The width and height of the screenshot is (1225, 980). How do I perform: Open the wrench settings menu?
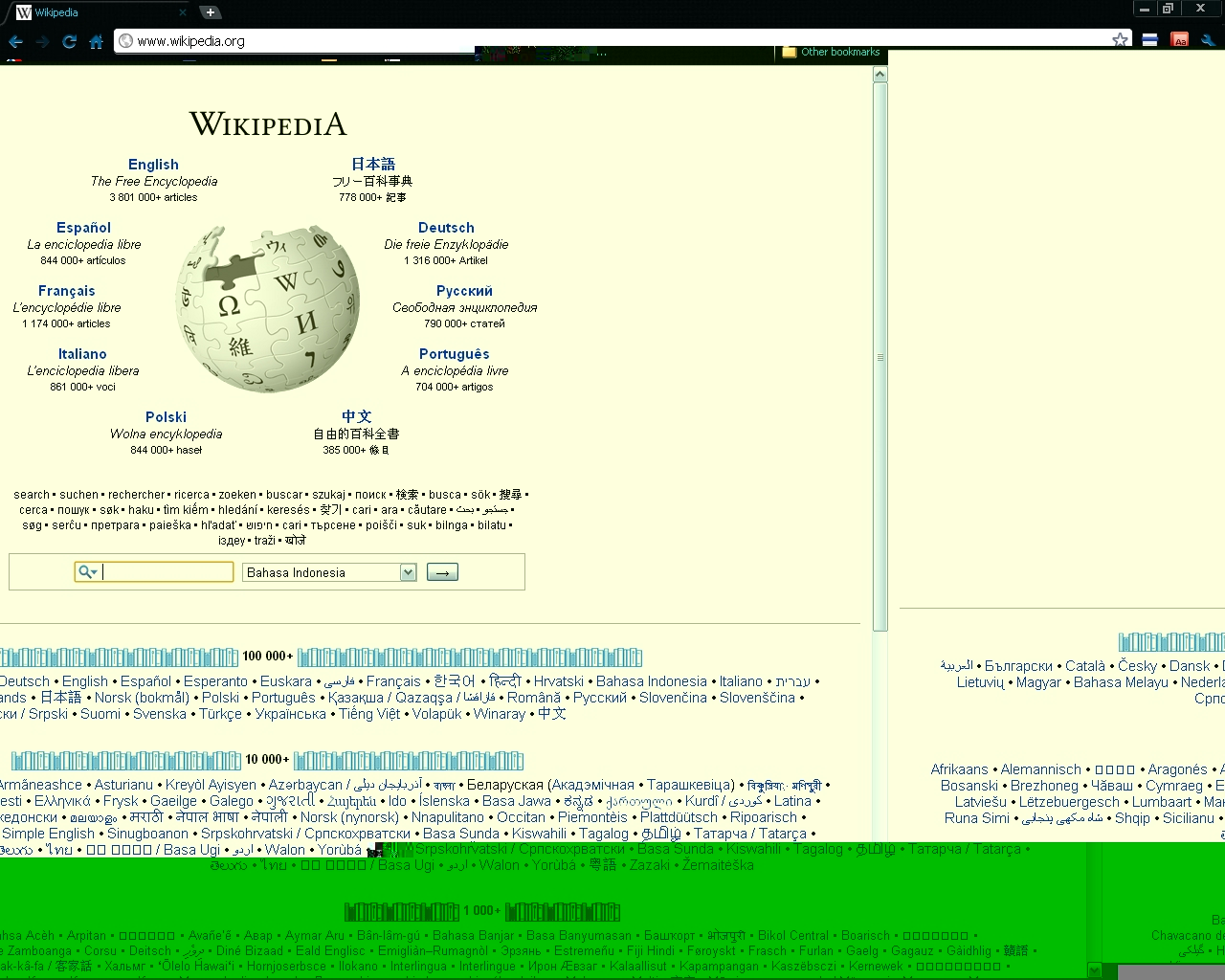pos(1208,40)
